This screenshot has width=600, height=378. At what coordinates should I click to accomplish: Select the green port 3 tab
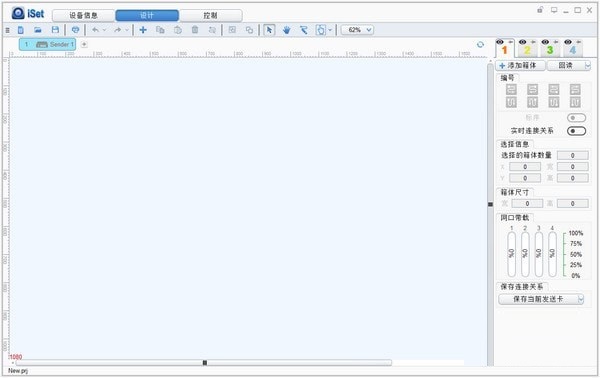point(550,50)
